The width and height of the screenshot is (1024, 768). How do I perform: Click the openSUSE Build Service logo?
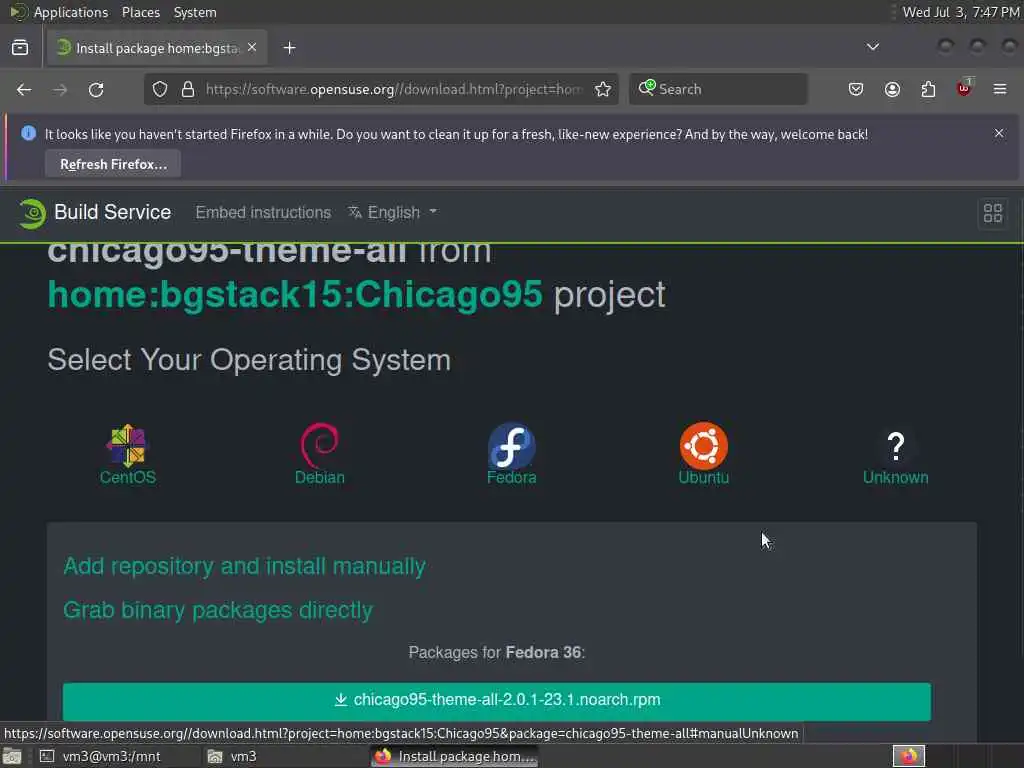(95, 212)
